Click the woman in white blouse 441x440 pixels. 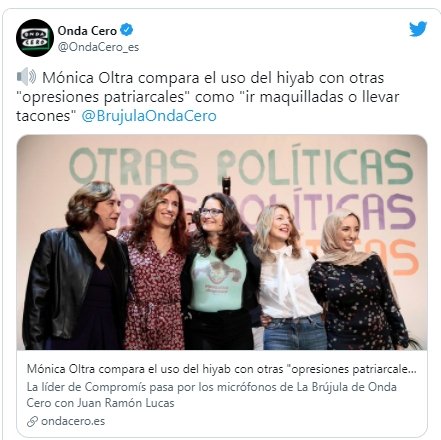point(288,277)
